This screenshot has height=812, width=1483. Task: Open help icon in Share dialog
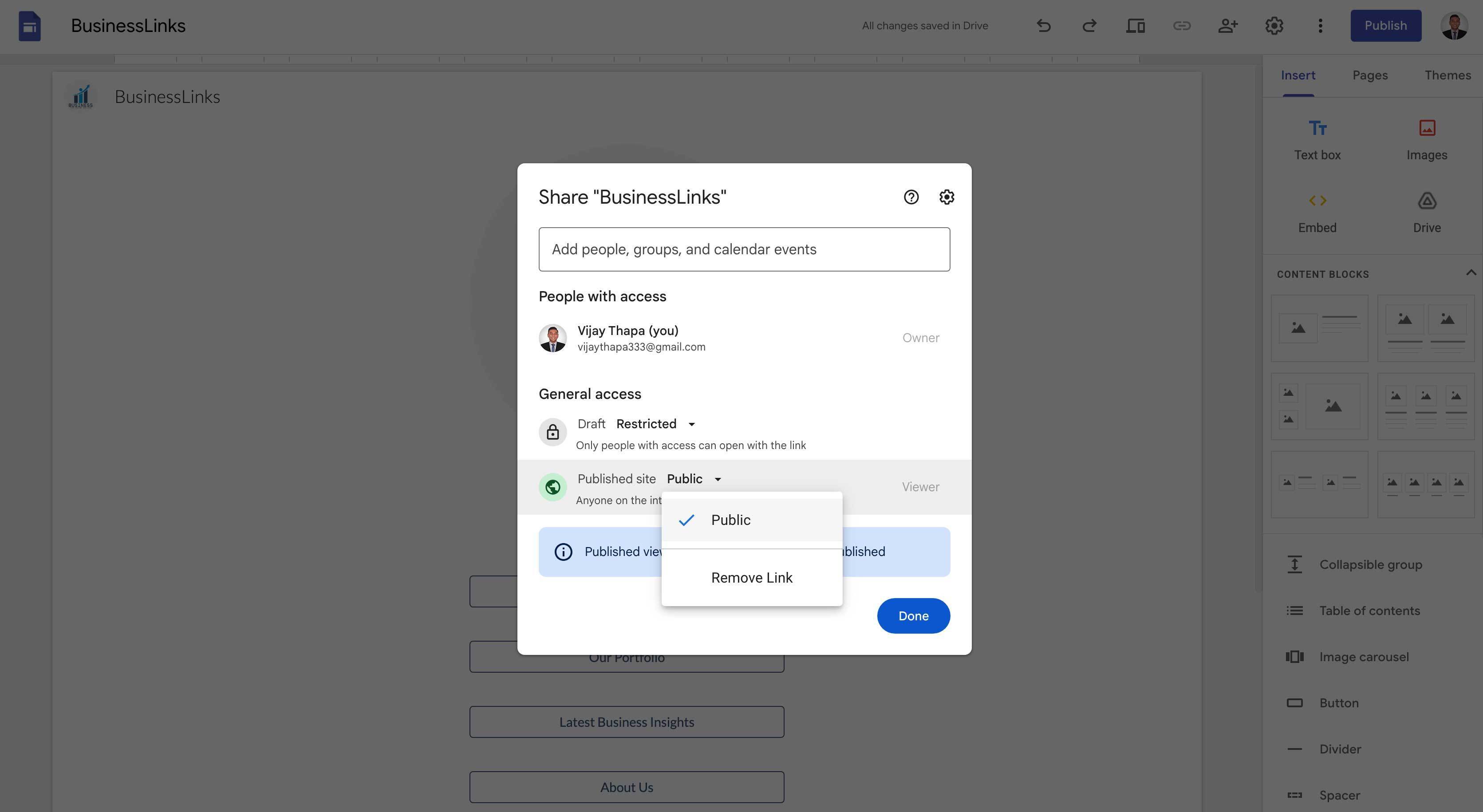click(x=911, y=197)
